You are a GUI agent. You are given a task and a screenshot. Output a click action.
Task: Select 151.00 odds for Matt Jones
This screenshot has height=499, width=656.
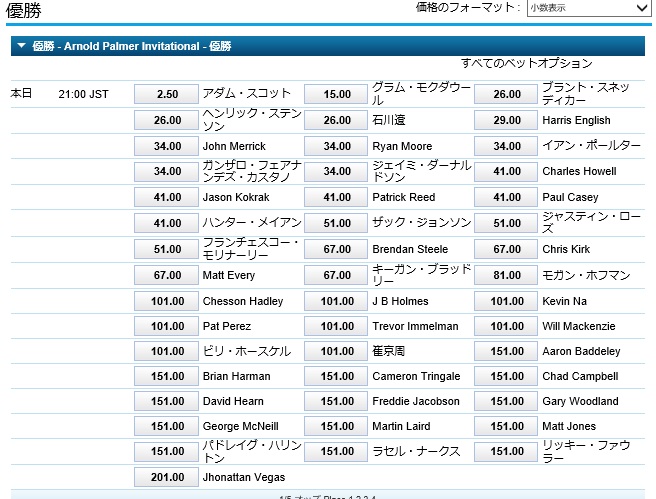click(x=506, y=426)
